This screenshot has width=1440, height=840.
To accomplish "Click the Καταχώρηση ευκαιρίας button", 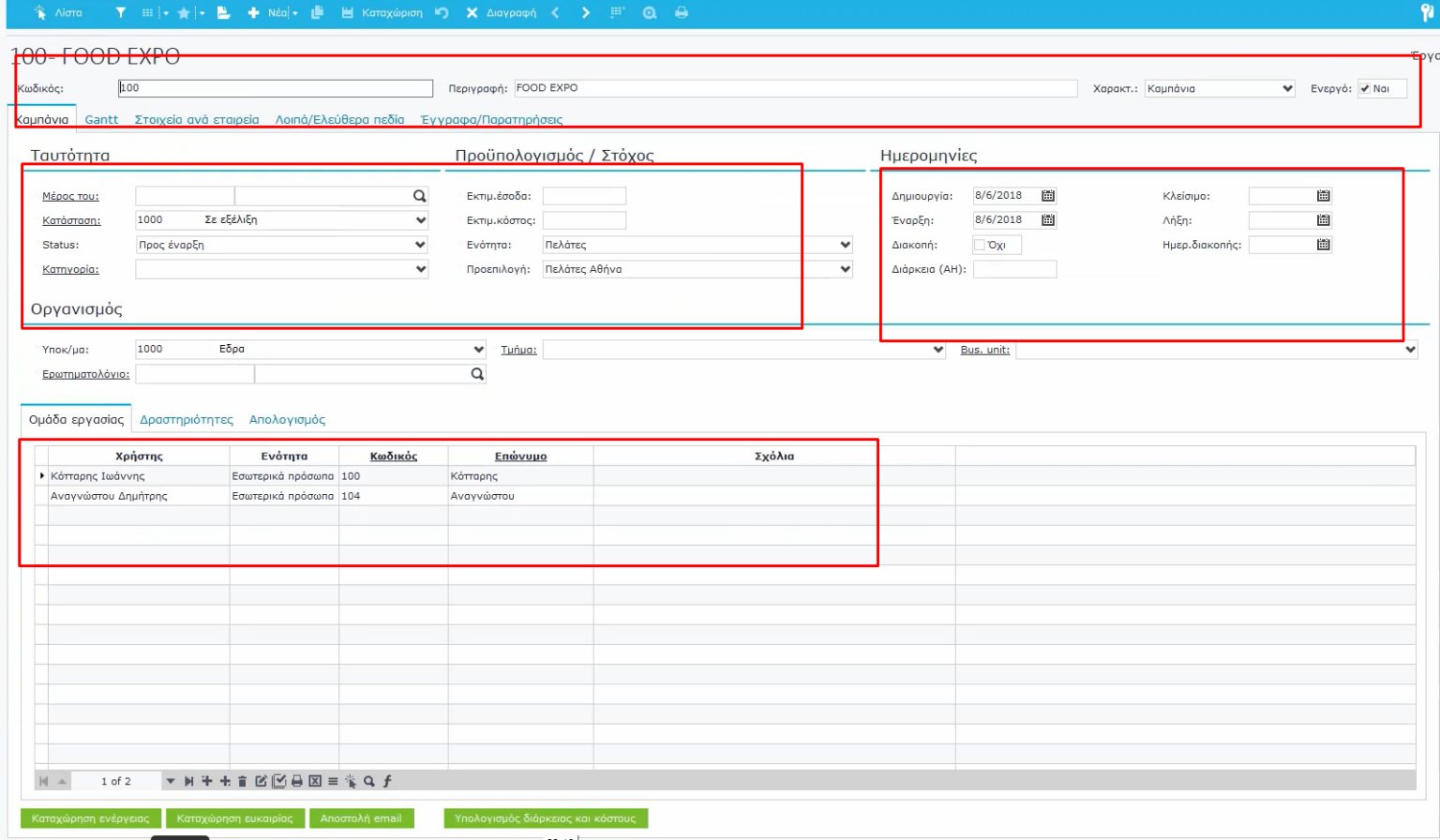I will coord(235,818).
